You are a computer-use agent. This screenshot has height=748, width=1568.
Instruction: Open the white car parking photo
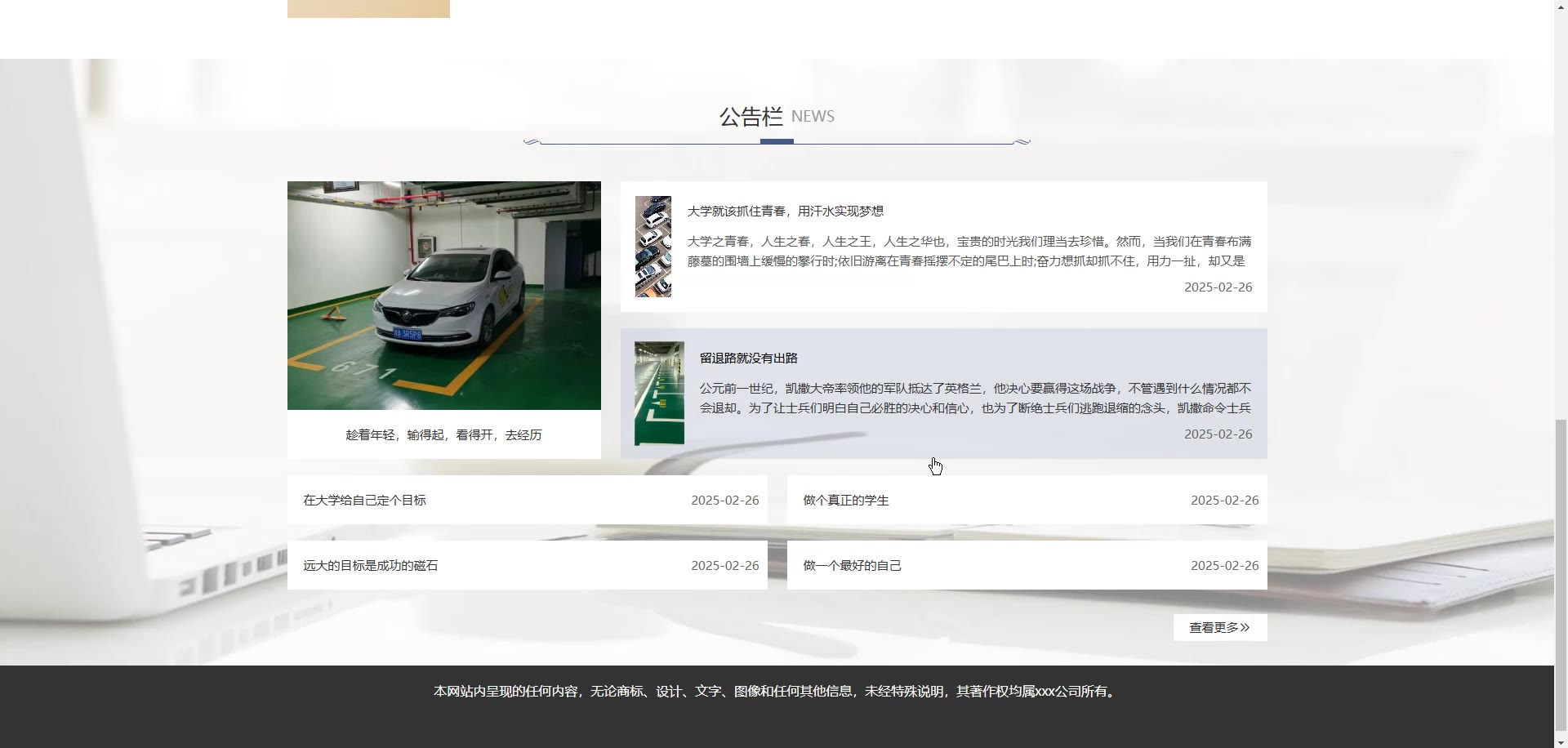tap(443, 295)
